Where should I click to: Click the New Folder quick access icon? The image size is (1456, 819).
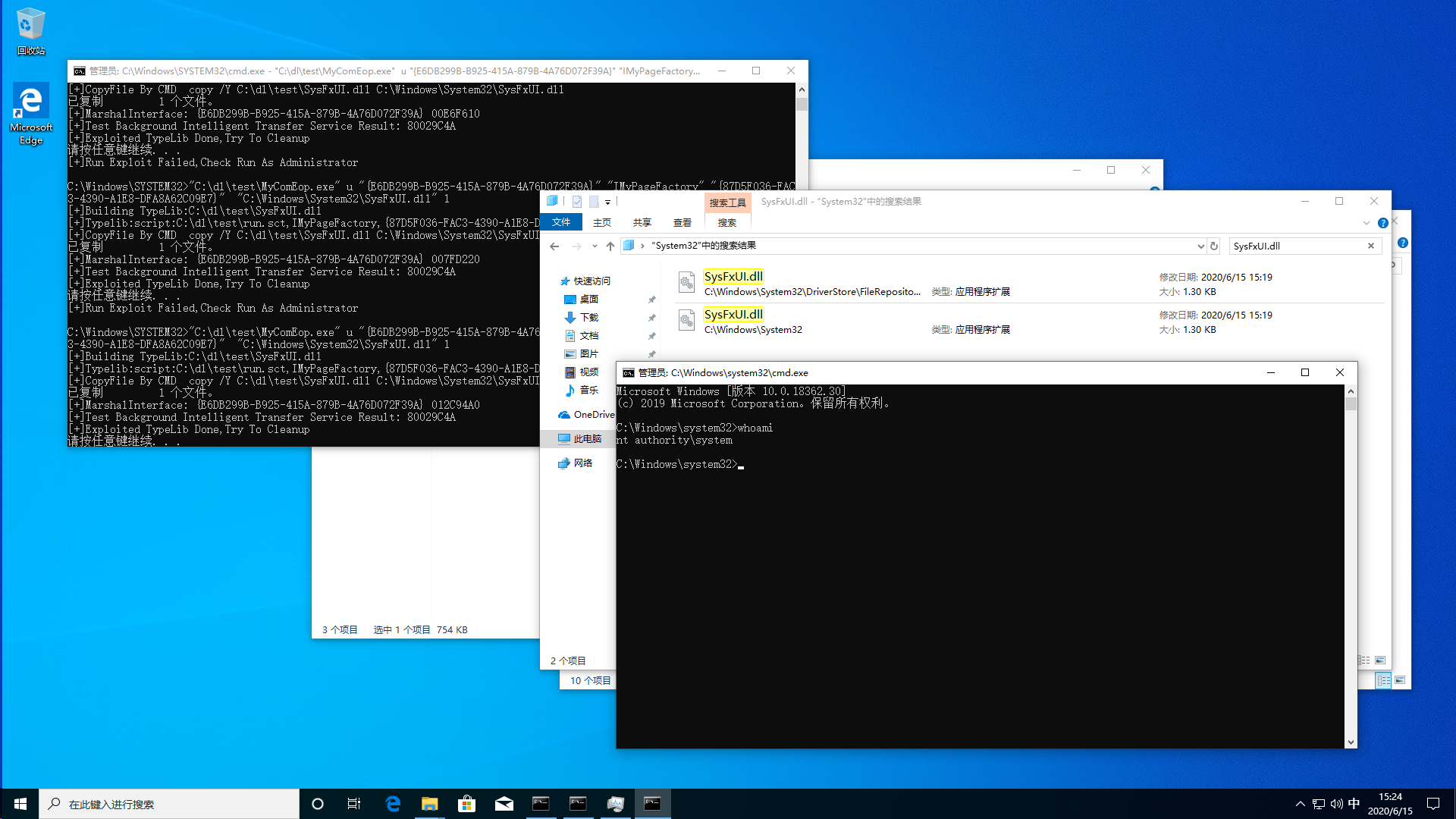(x=594, y=202)
